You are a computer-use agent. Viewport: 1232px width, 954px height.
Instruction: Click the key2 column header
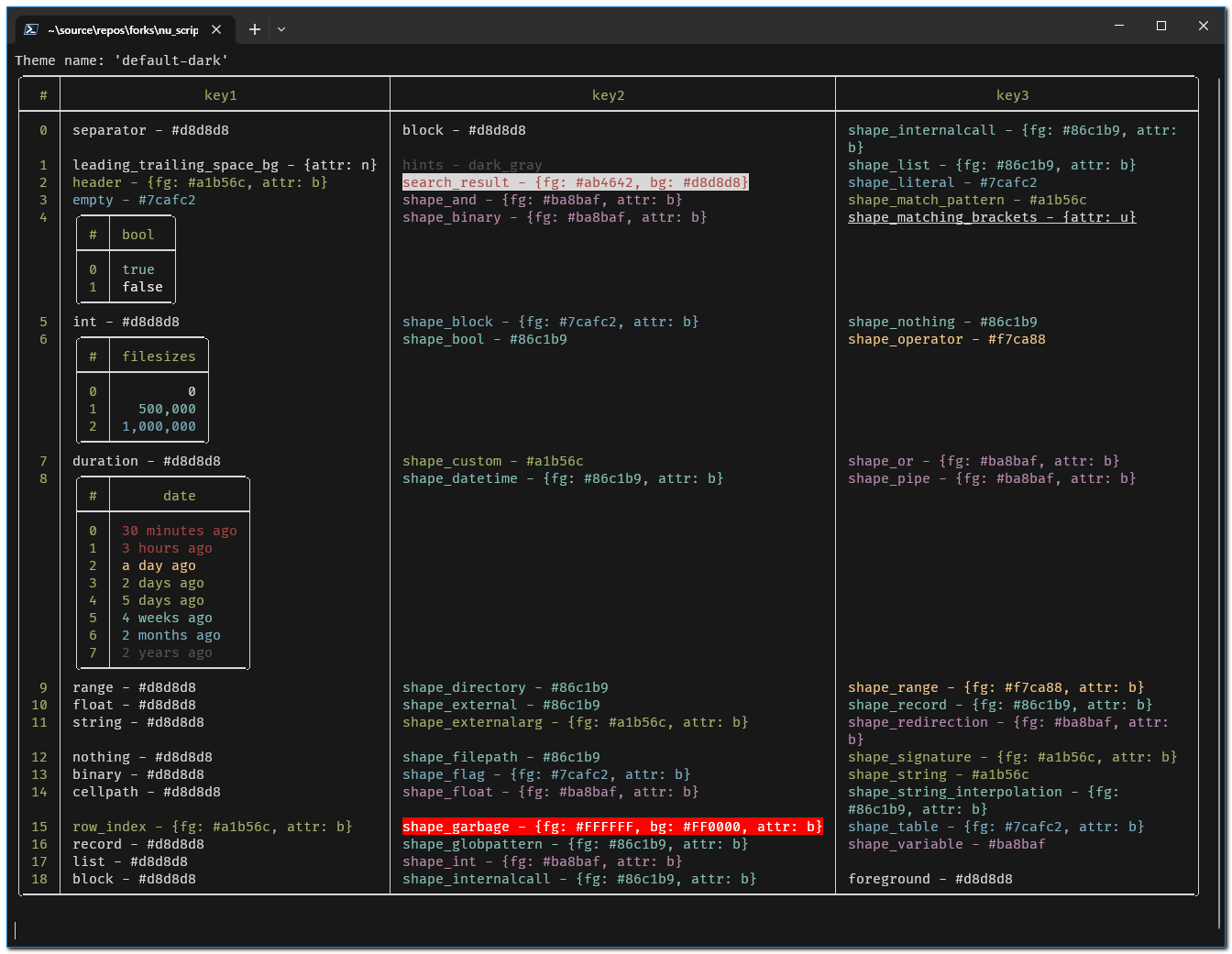click(609, 95)
